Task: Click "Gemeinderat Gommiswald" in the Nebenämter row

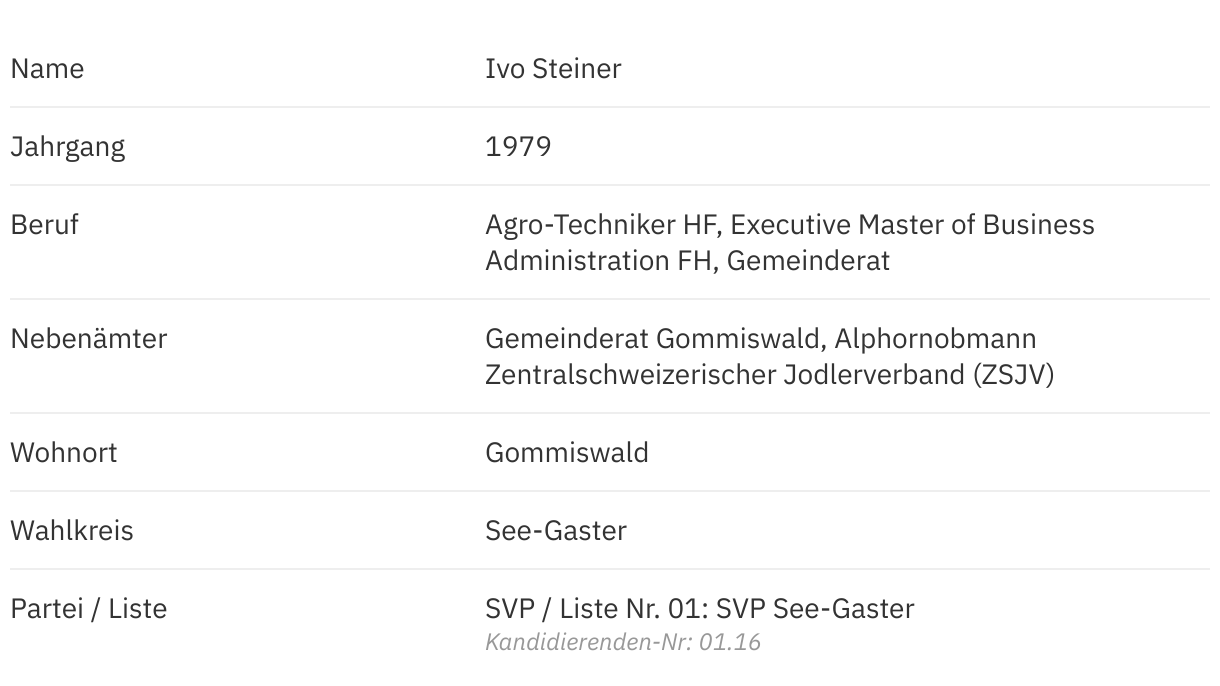Action: tap(651, 339)
